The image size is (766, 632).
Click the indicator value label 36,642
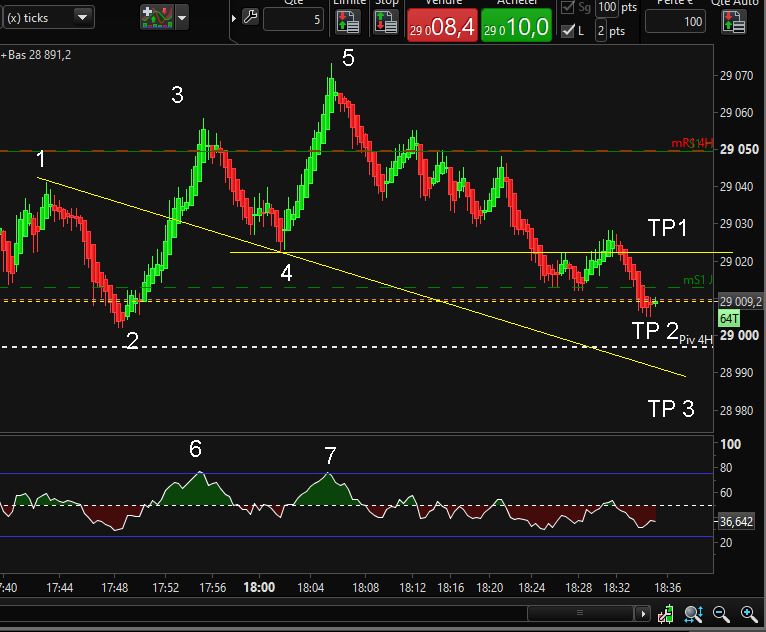pos(736,522)
